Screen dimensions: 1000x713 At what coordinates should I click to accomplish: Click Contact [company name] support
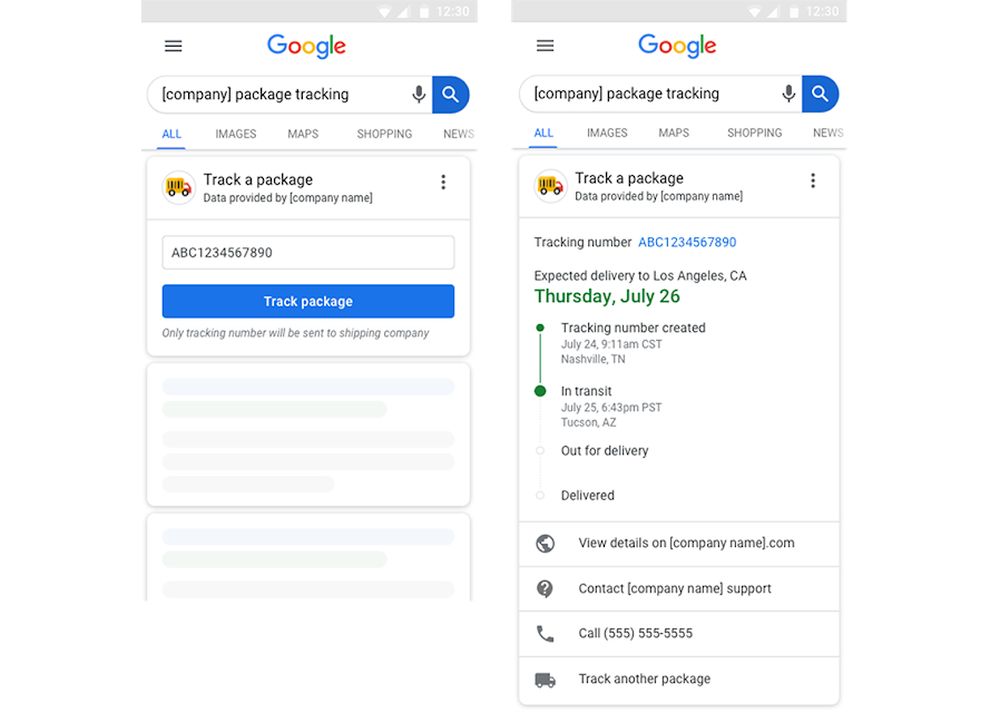(674, 589)
